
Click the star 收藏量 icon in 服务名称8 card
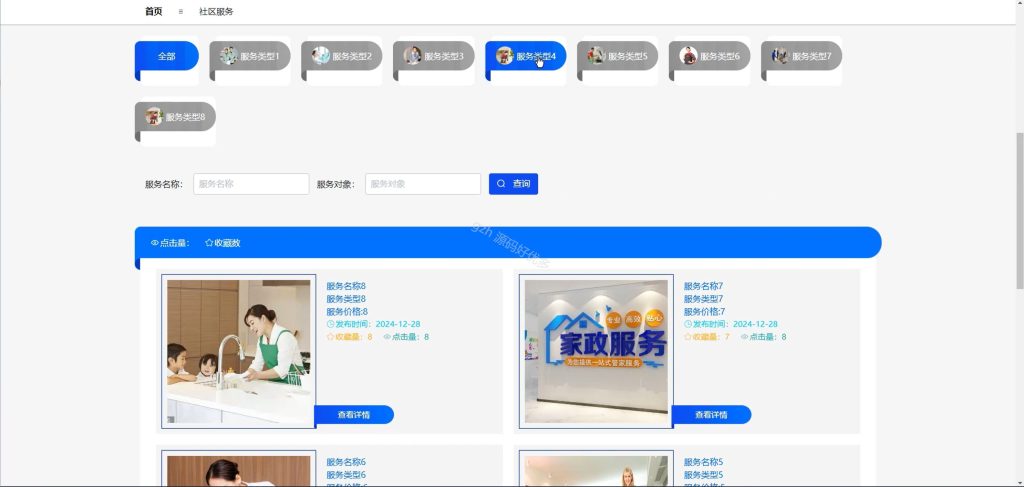[x=330, y=337]
